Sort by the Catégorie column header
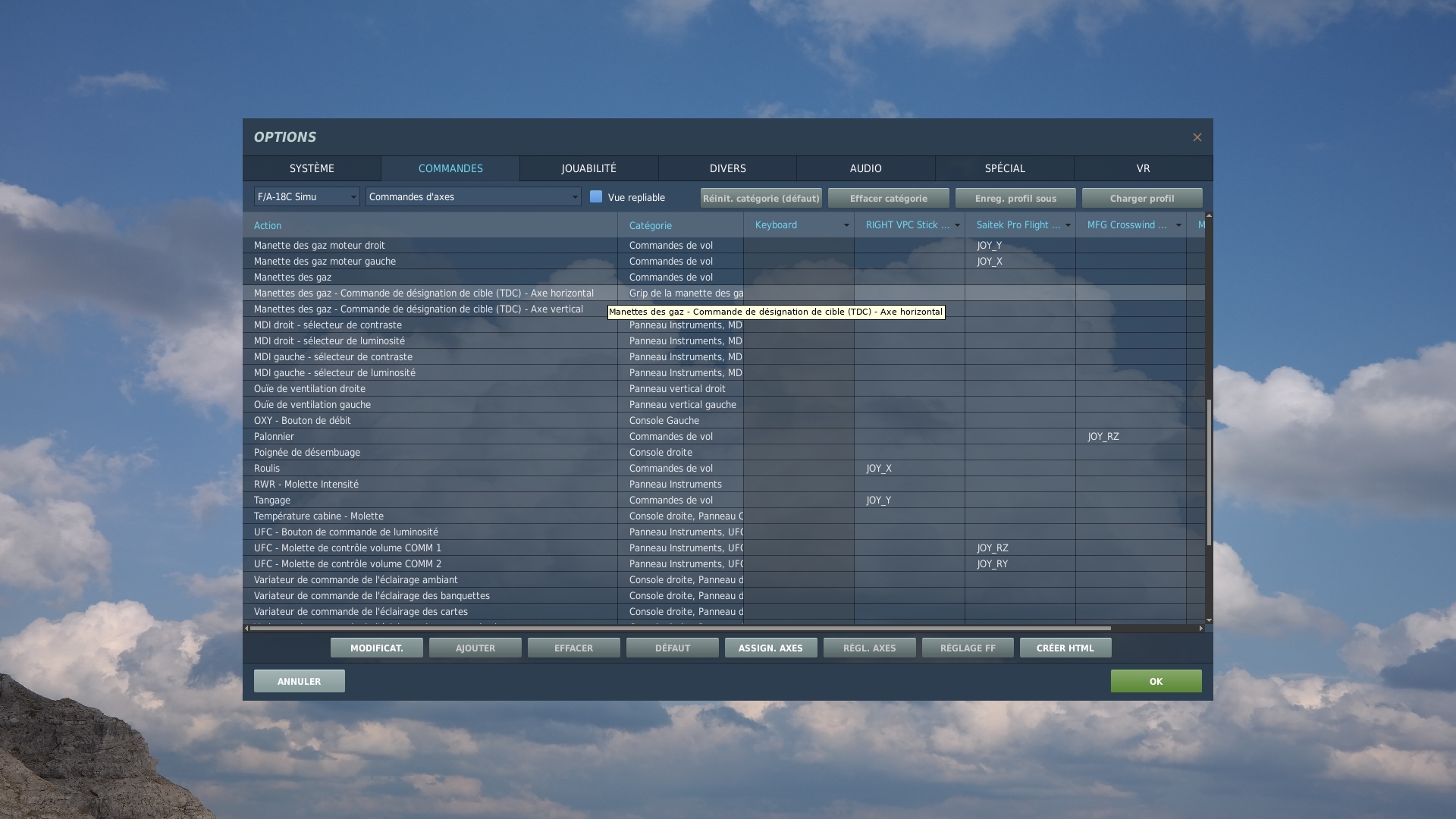This screenshot has width=1456, height=819. (x=680, y=225)
